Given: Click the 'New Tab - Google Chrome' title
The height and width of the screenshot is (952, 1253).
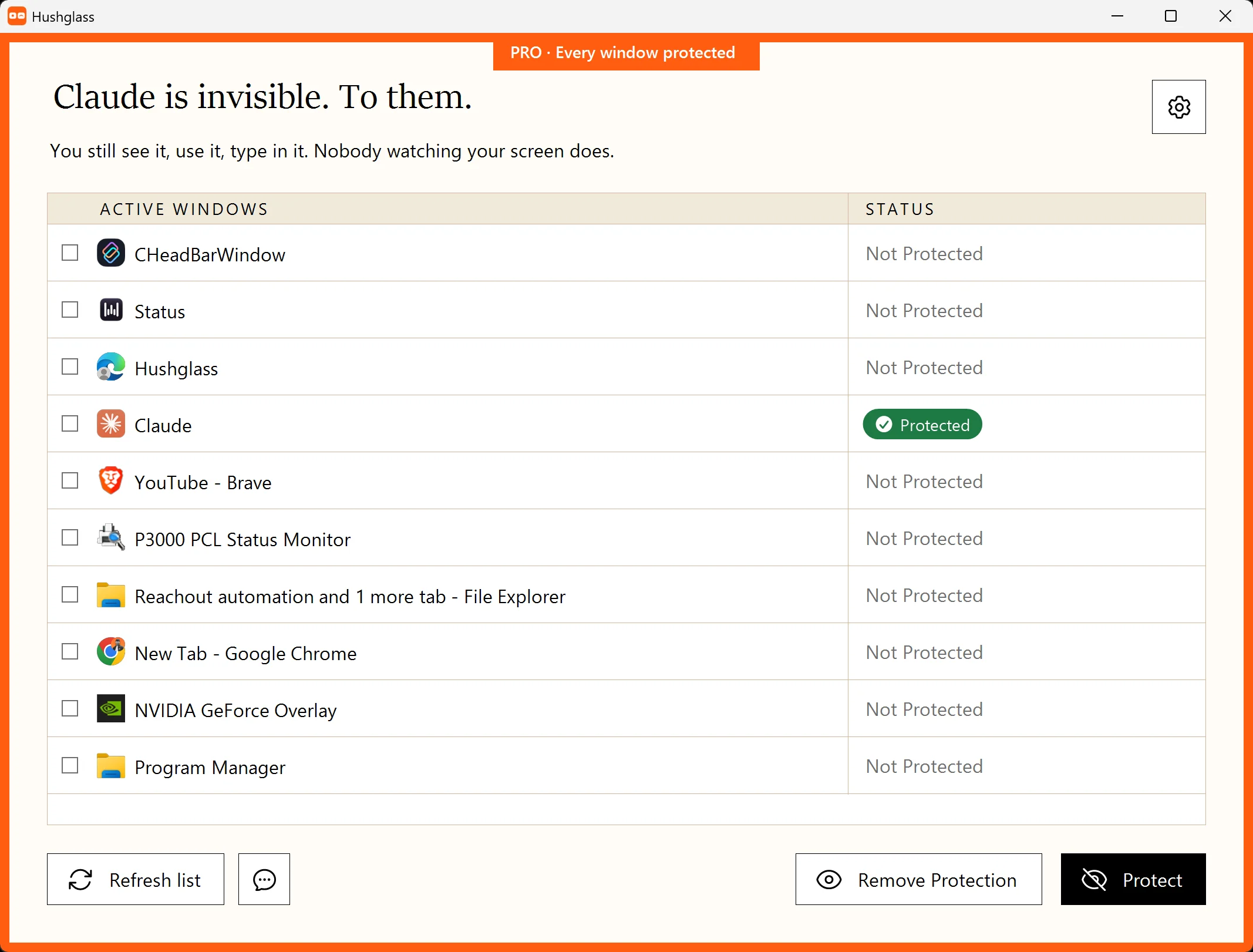Looking at the screenshot, I should [x=245, y=654].
